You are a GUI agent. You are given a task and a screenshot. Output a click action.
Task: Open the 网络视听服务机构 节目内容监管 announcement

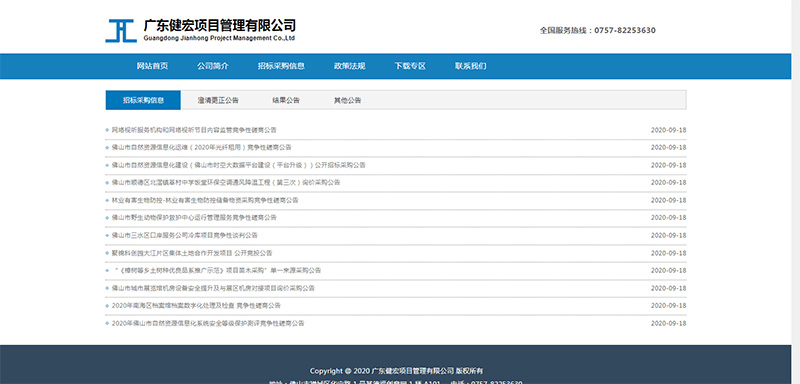point(194,130)
